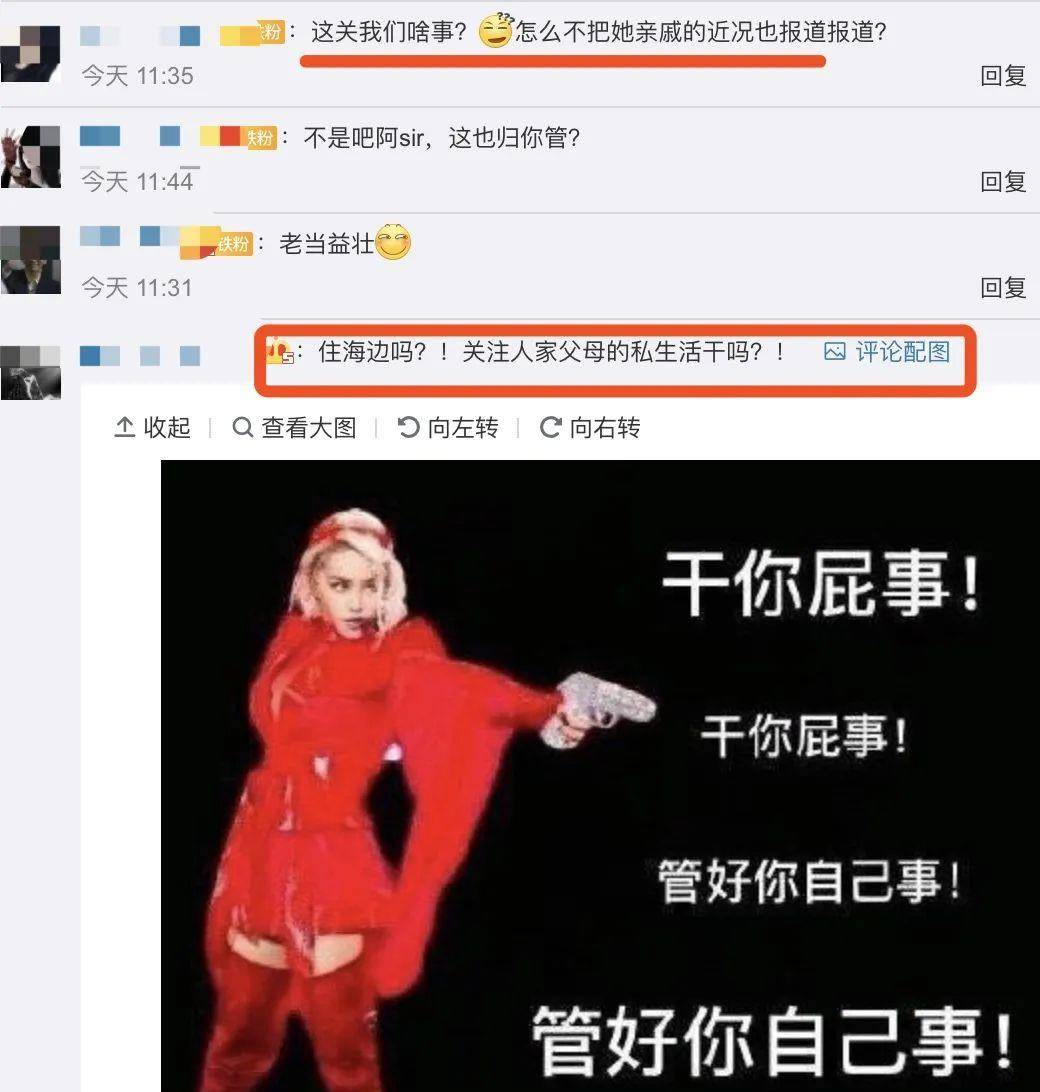
Task: Click the 向左转 rotate text
Action: pyautogui.click(x=463, y=428)
